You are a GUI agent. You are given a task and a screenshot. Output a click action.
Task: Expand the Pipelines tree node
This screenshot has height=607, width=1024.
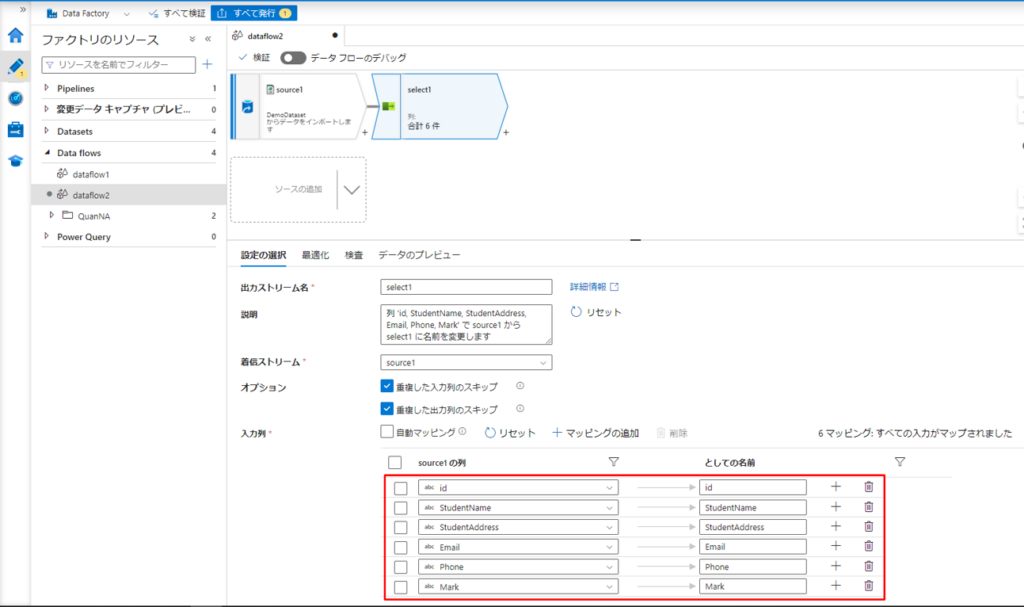pos(46,89)
